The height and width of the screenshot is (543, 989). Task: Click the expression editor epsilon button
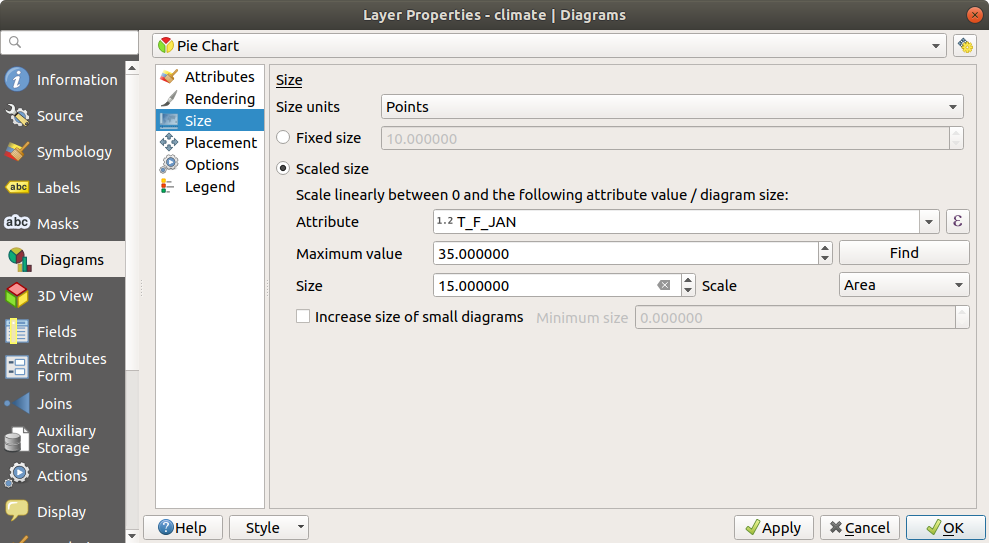pos(958,222)
